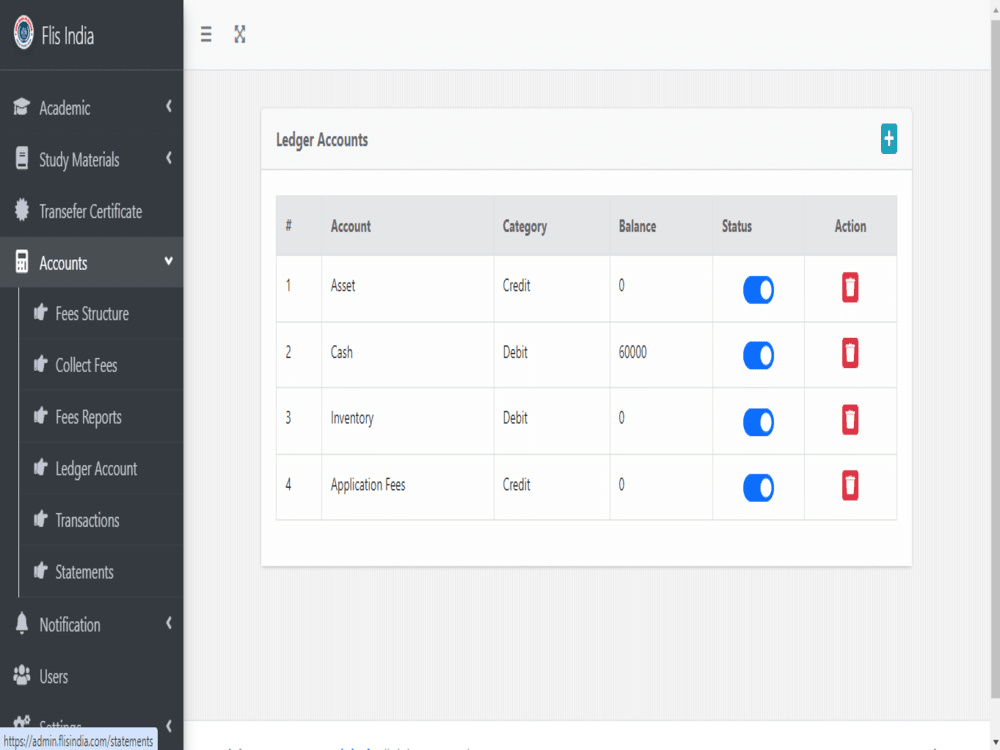
Task: Click the Credit category in Application Fees row
Action: click(516, 485)
